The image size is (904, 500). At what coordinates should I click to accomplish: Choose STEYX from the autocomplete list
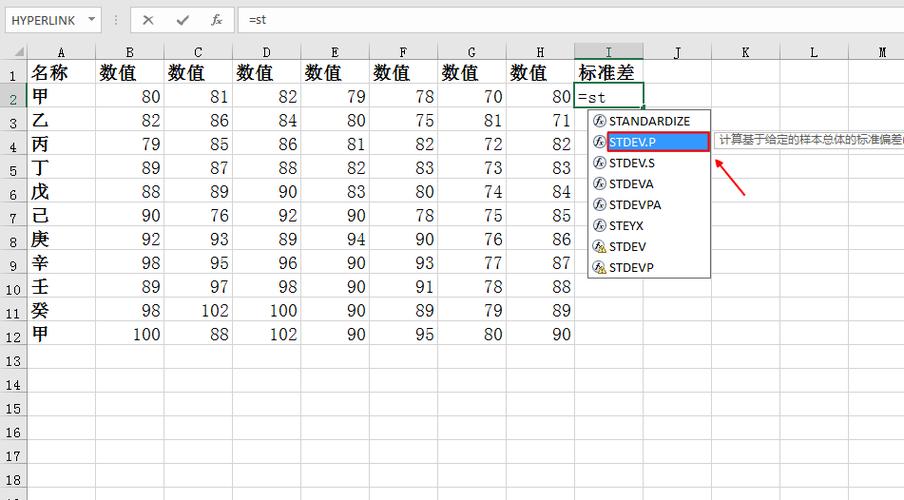(x=649, y=225)
